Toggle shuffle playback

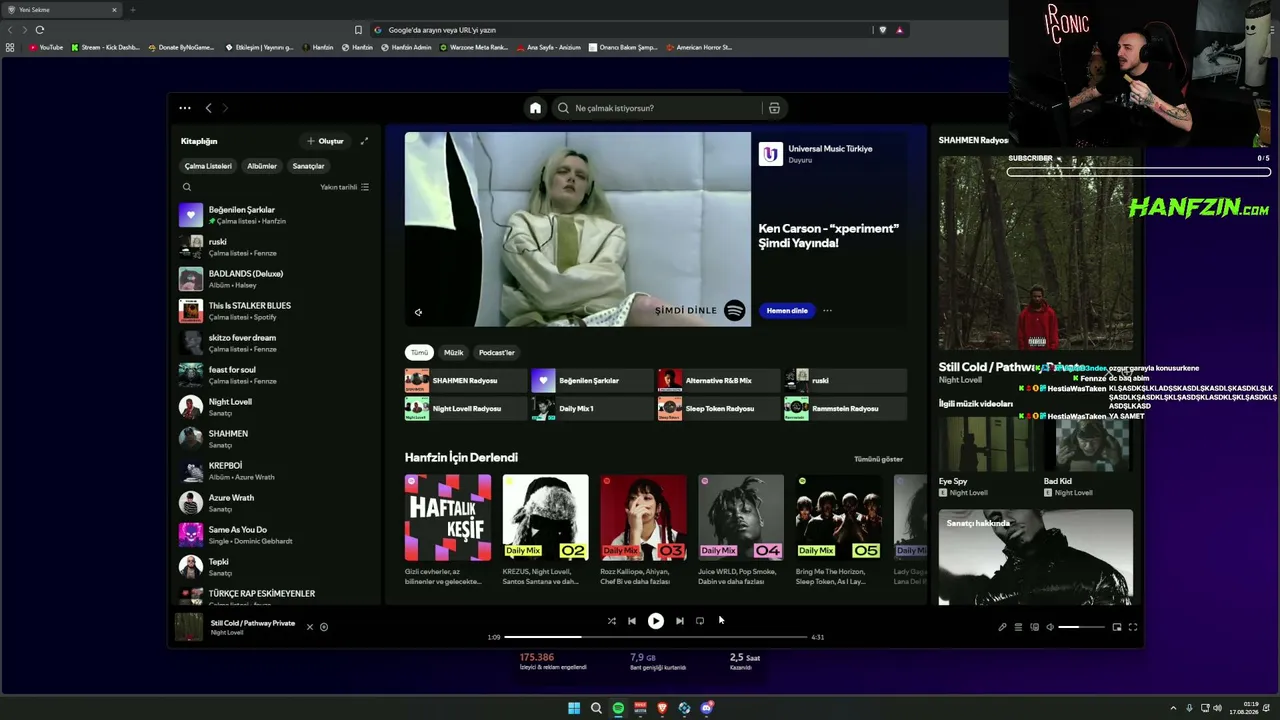pyautogui.click(x=611, y=621)
